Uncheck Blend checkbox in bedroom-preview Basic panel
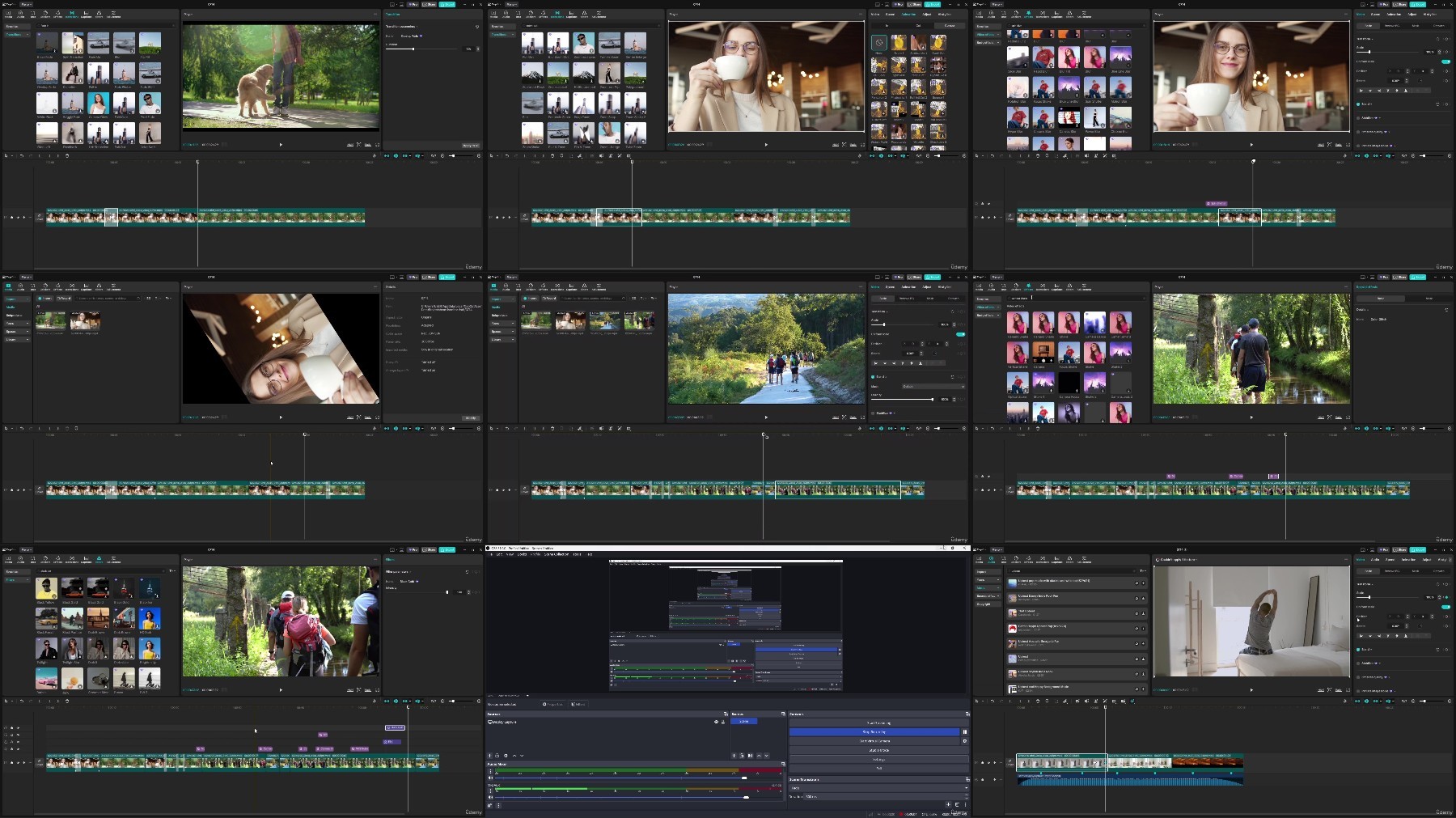Viewport: 1456px width, 818px height. [x=1358, y=650]
